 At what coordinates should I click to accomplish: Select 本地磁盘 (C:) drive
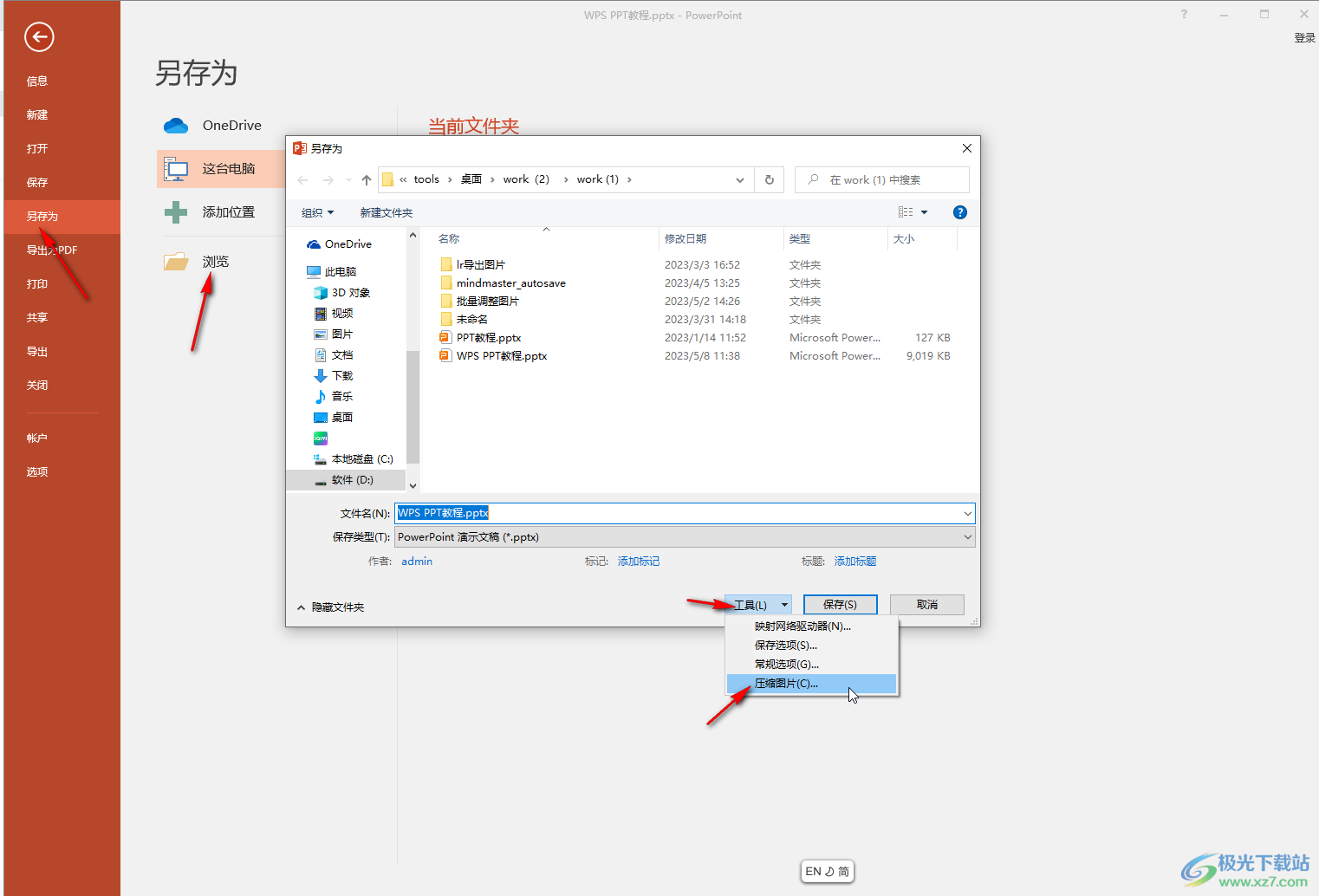tap(354, 459)
